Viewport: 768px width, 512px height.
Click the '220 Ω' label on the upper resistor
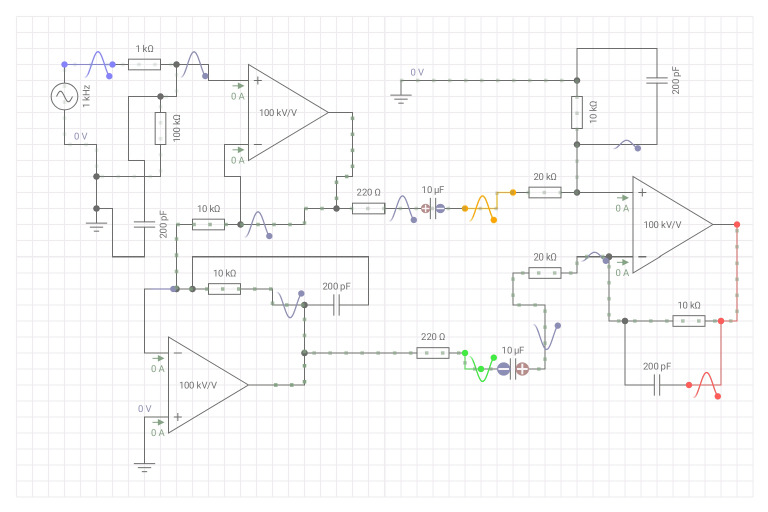pyautogui.click(x=368, y=193)
